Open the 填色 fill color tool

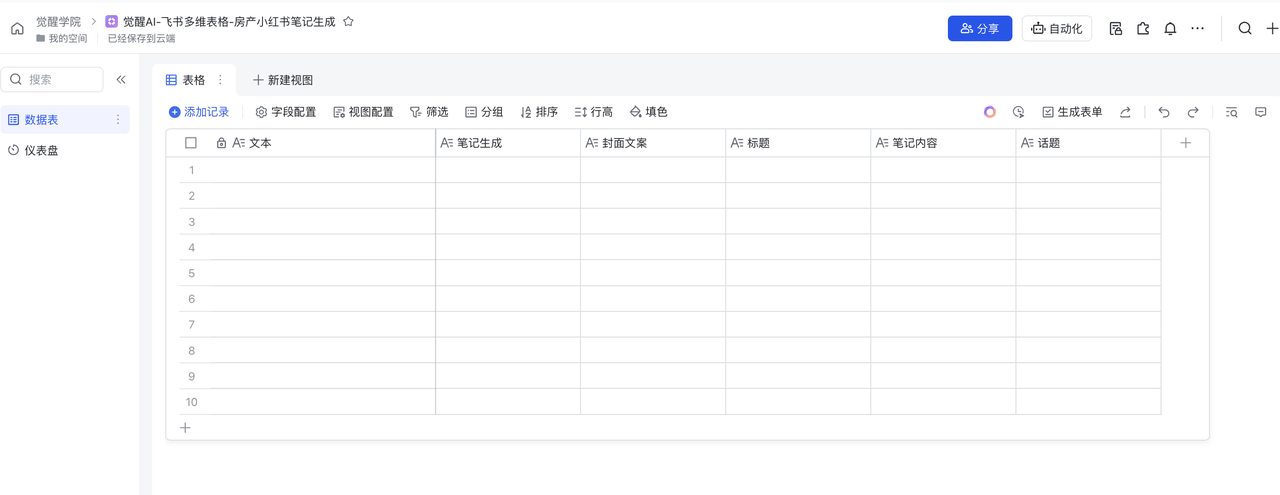pyautogui.click(x=648, y=113)
